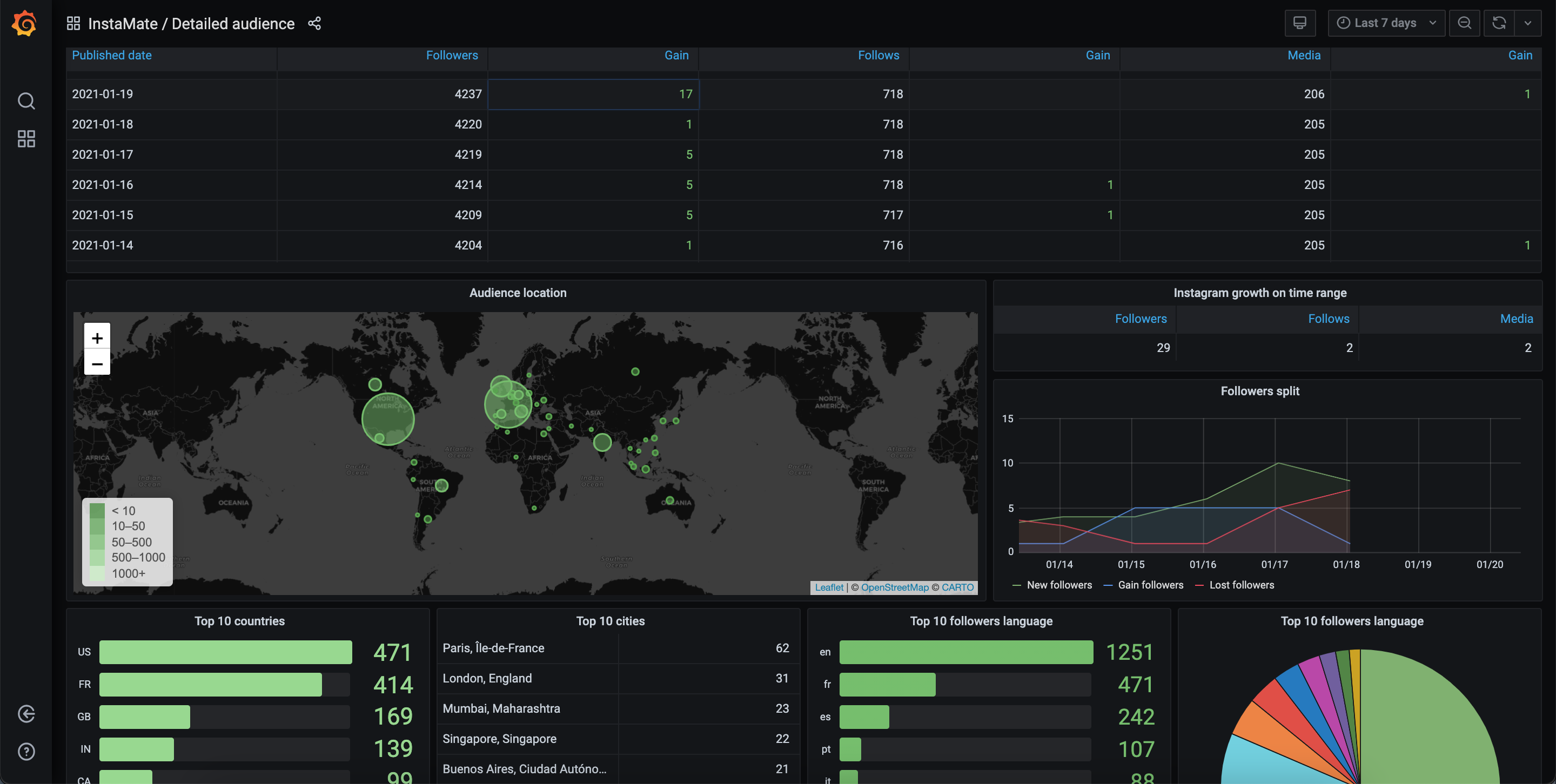Screen dimensions: 1556x784
Task: Open the search icon in sidebar
Action: coord(26,101)
